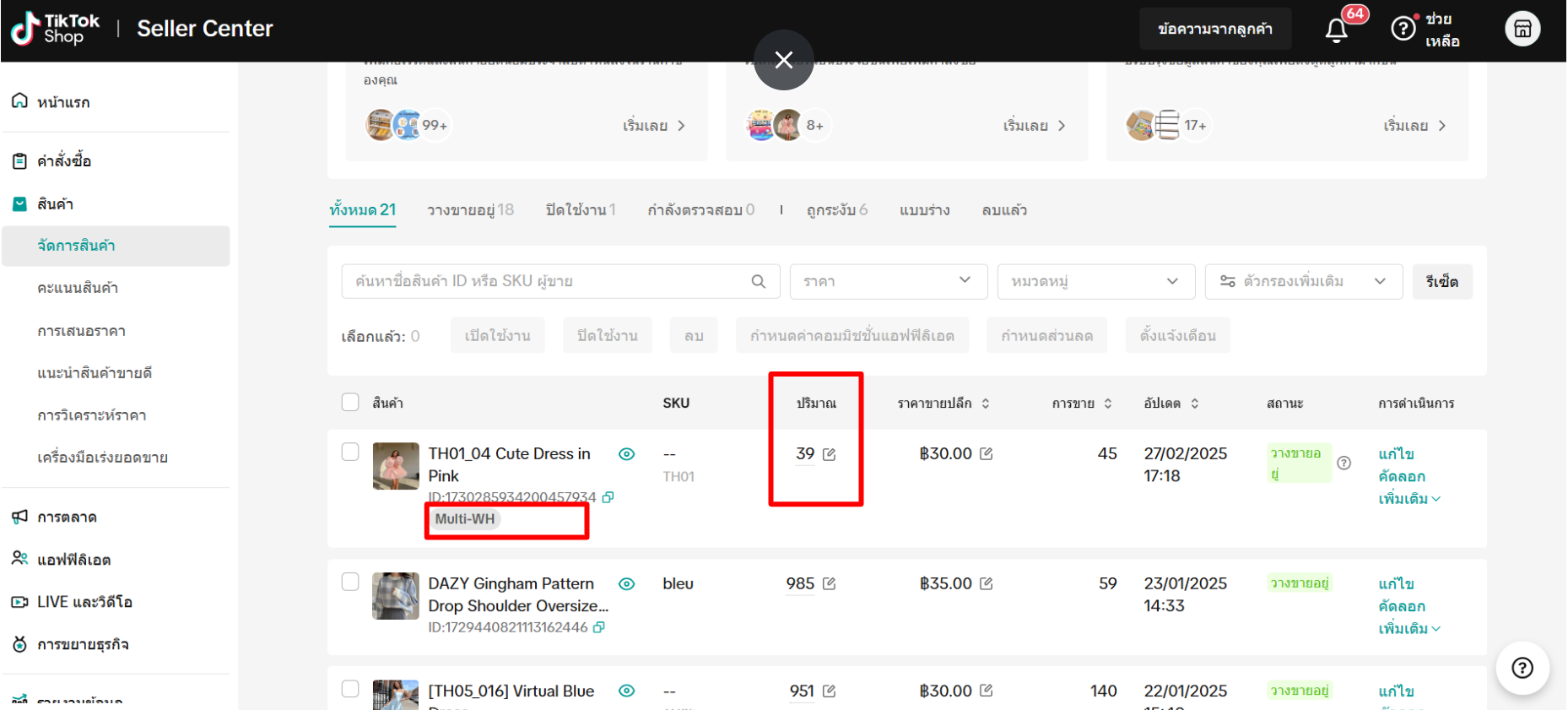Open DAZY Gingham Pattern thumbnail
1568x710 pixels.
coord(396,596)
